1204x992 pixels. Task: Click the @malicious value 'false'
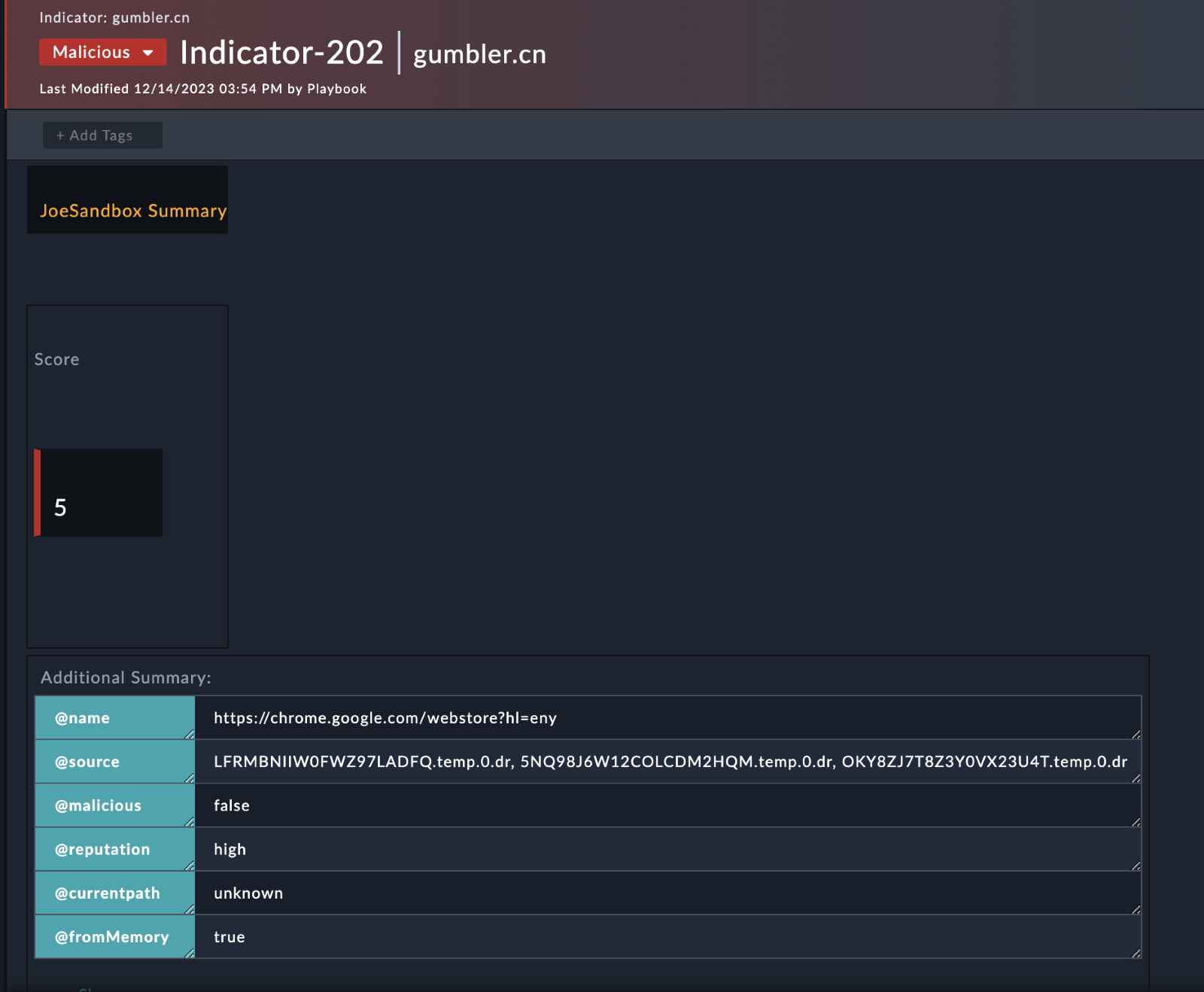[232, 805]
